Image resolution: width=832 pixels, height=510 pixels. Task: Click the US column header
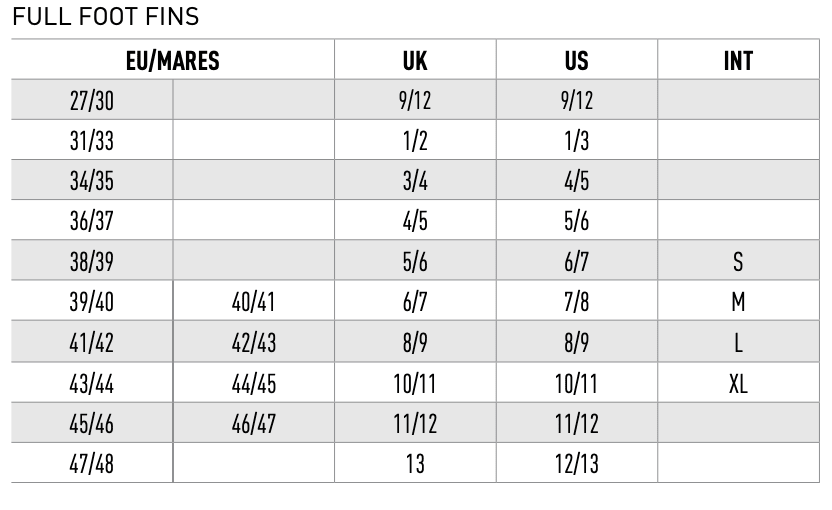tap(577, 60)
